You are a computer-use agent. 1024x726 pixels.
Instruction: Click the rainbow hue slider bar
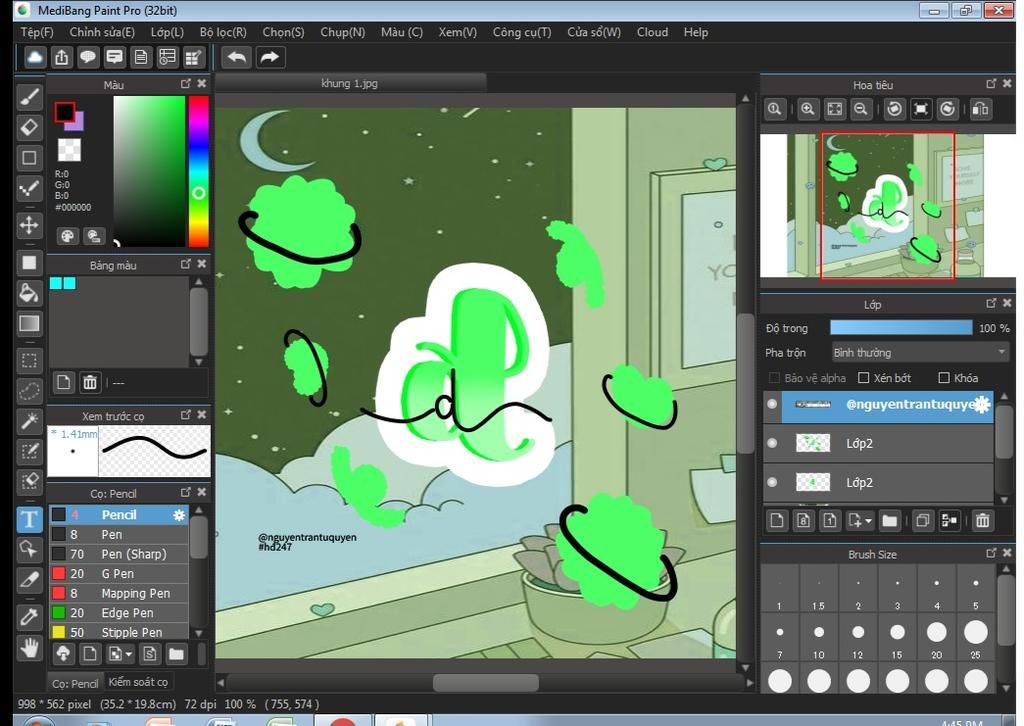[x=199, y=171]
